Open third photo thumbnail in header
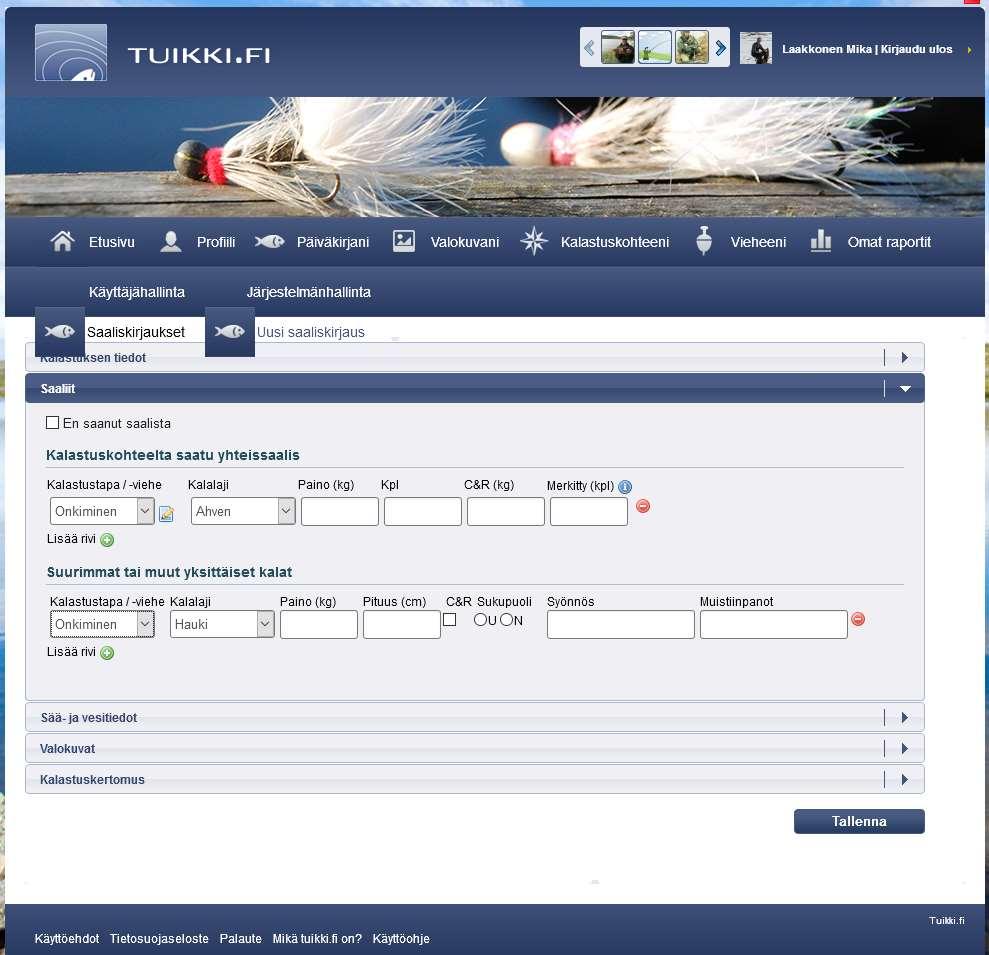The width and height of the screenshot is (989, 955). coord(692,47)
